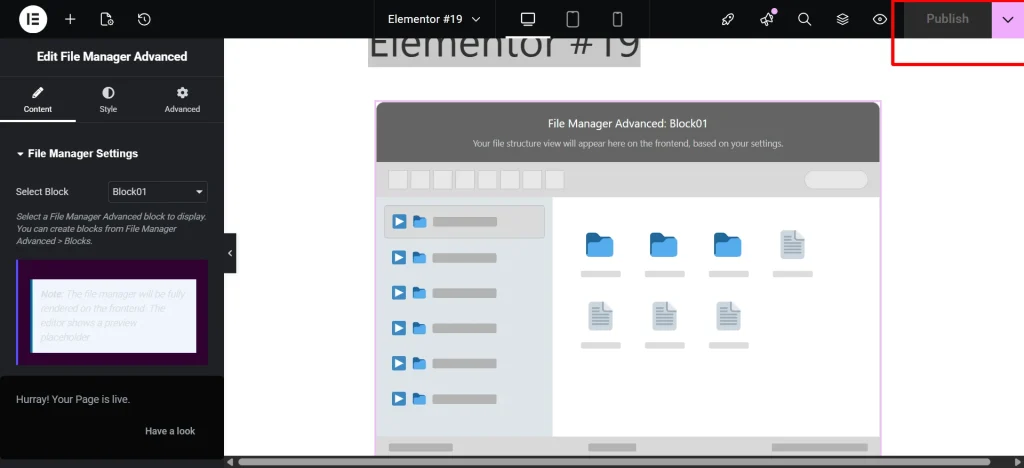Click the horizontal scrollbar thumb
This screenshot has height=468, width=1024.
click(614, 461)
